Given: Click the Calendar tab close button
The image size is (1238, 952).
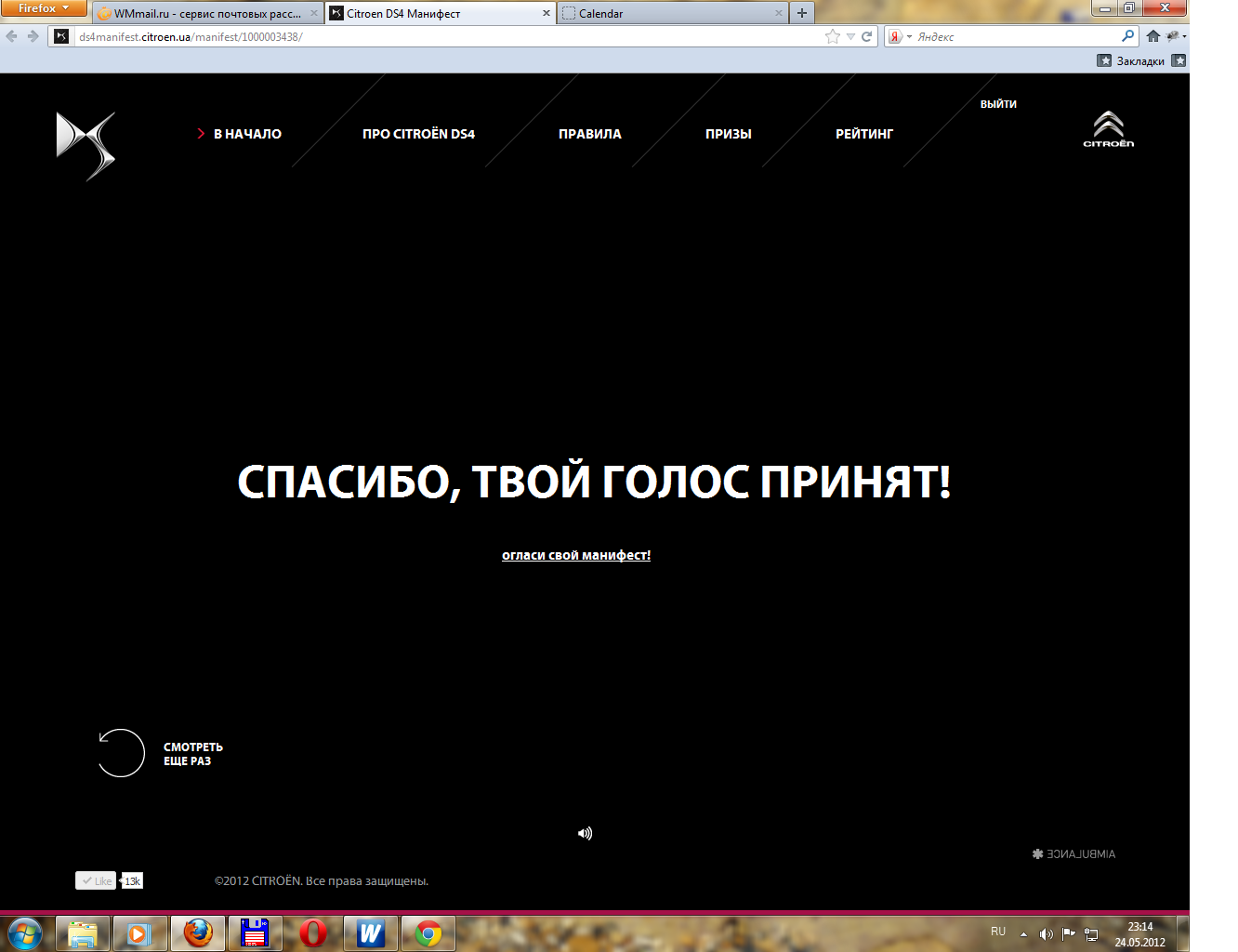Looking at the screenshot, I should tap(779, 13).
